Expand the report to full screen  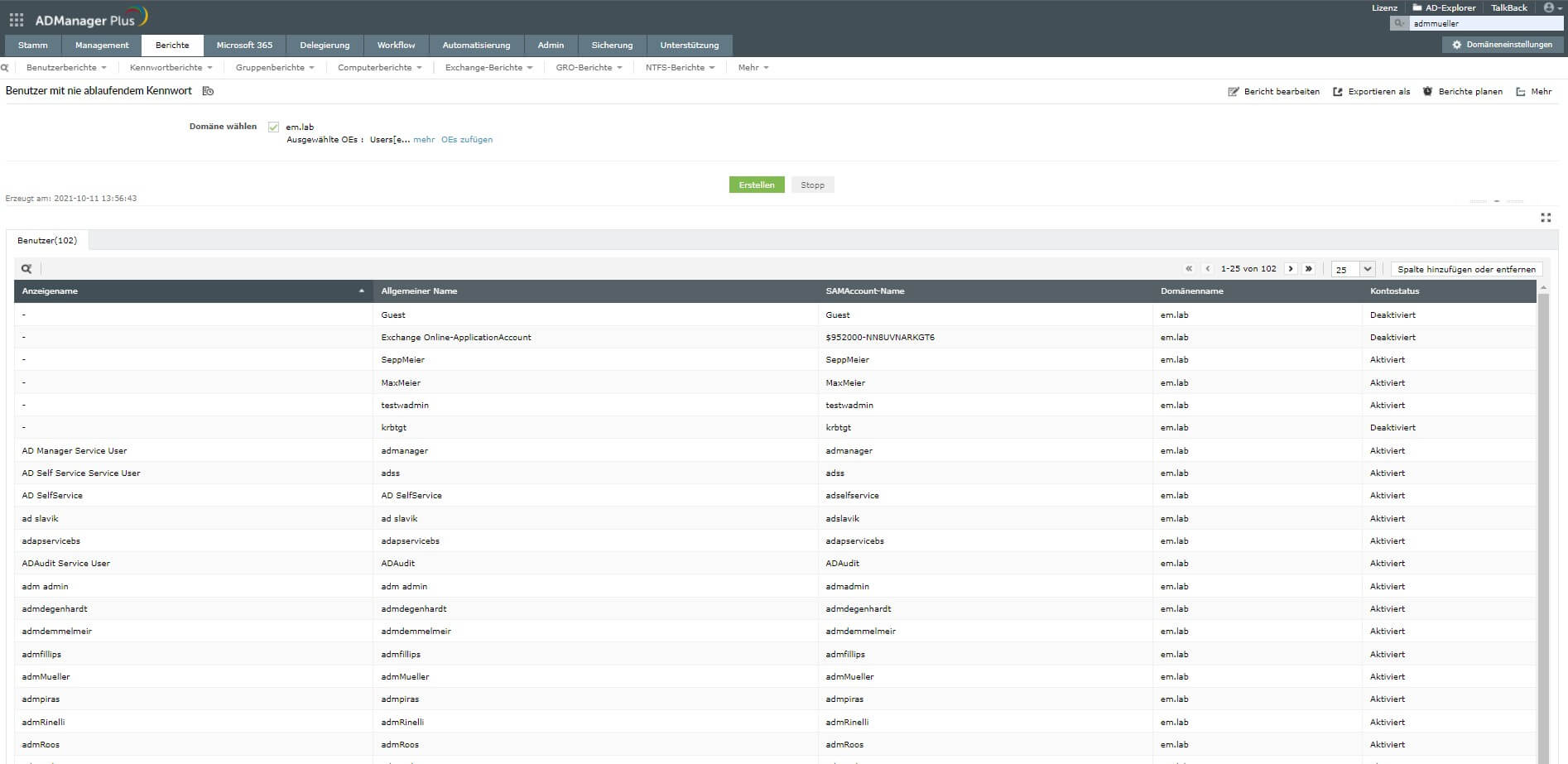tap(1546, 218)
